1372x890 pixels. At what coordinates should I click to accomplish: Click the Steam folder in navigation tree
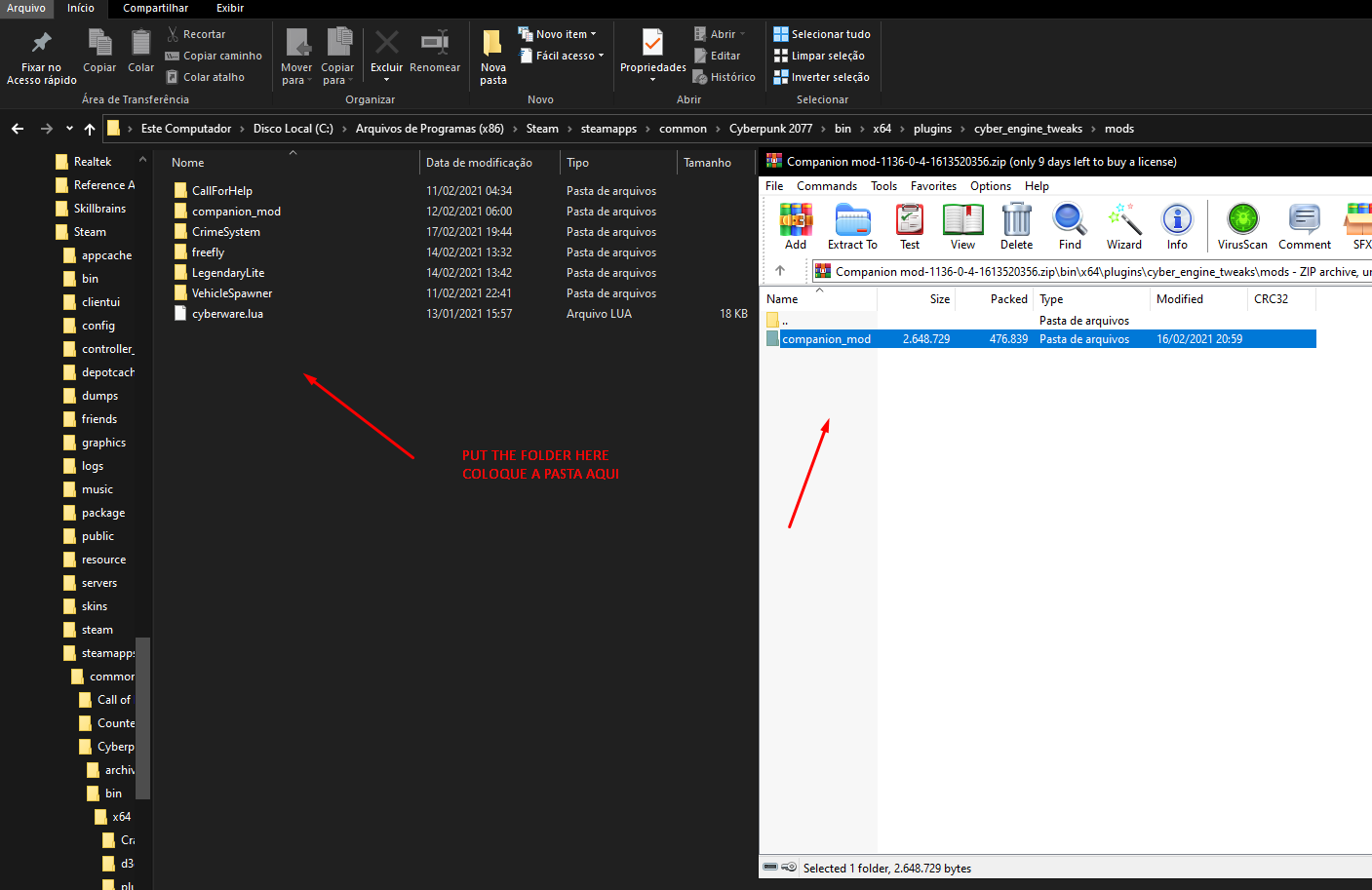tap(90, 232)
